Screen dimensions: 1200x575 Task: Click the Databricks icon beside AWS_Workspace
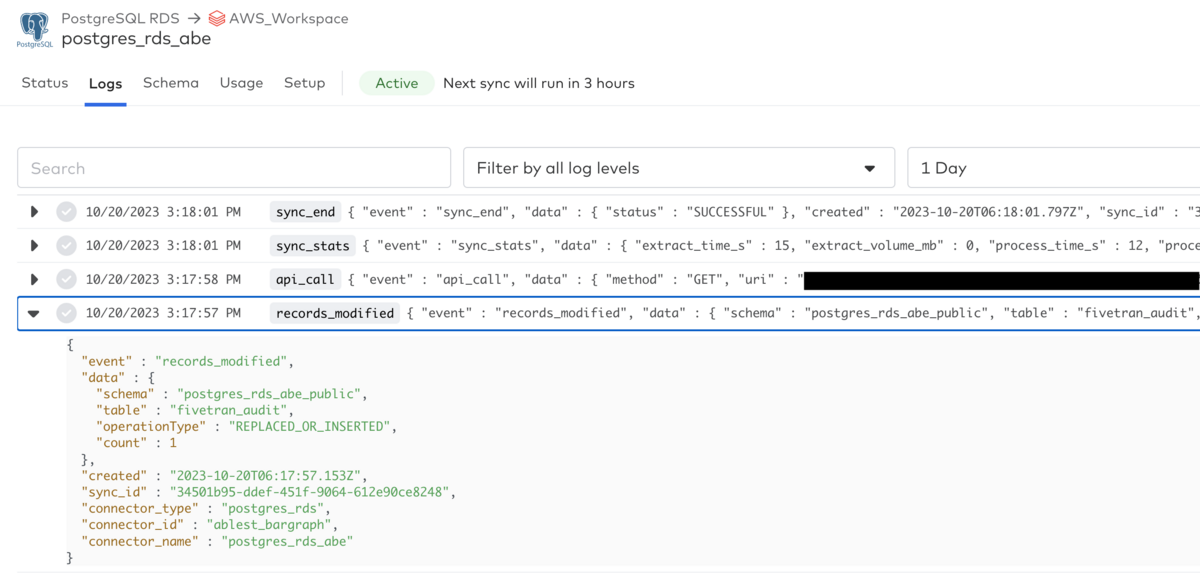(x=216, y=18)
